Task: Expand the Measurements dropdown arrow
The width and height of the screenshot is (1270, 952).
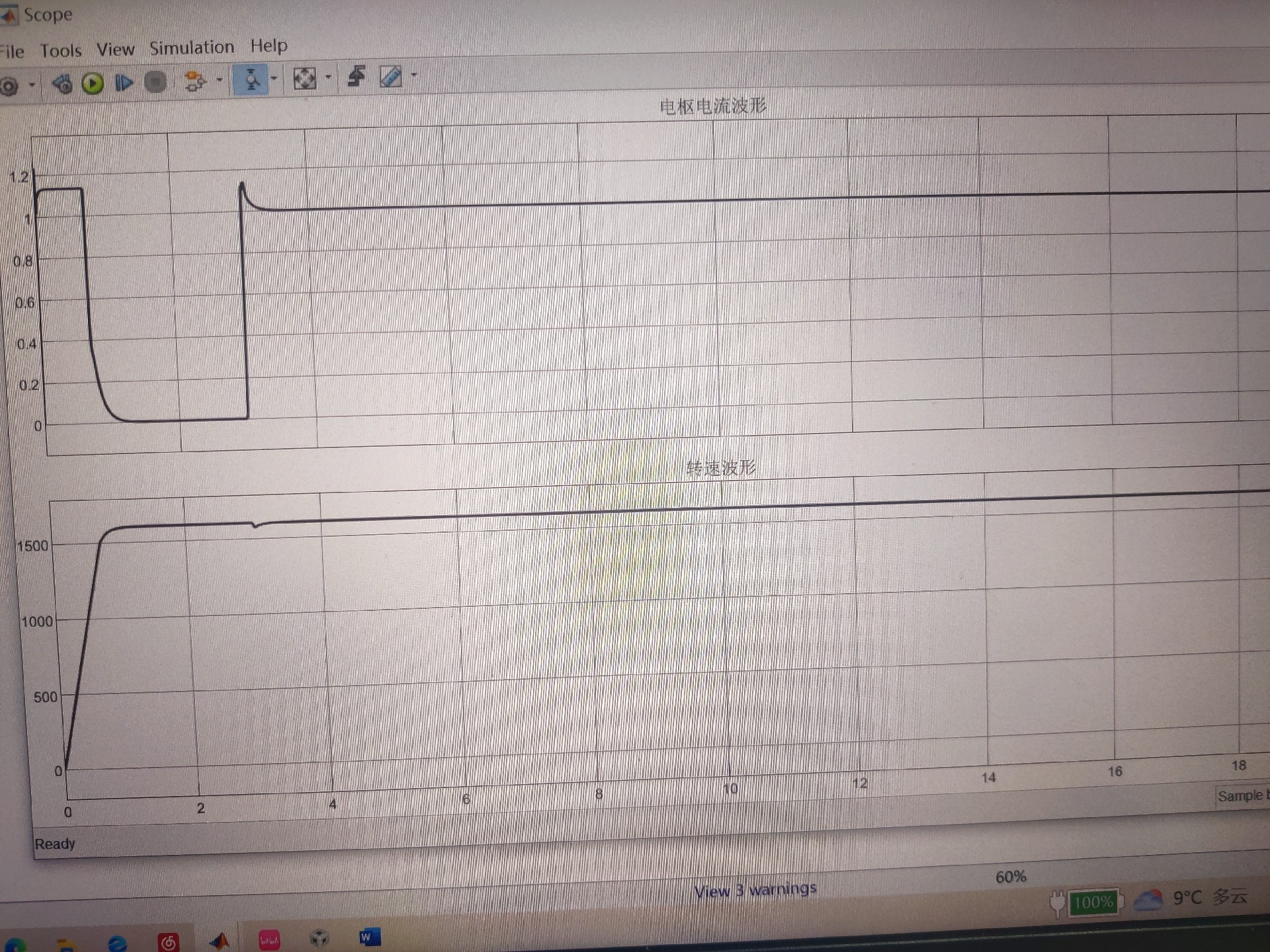Action: point(414,75)
